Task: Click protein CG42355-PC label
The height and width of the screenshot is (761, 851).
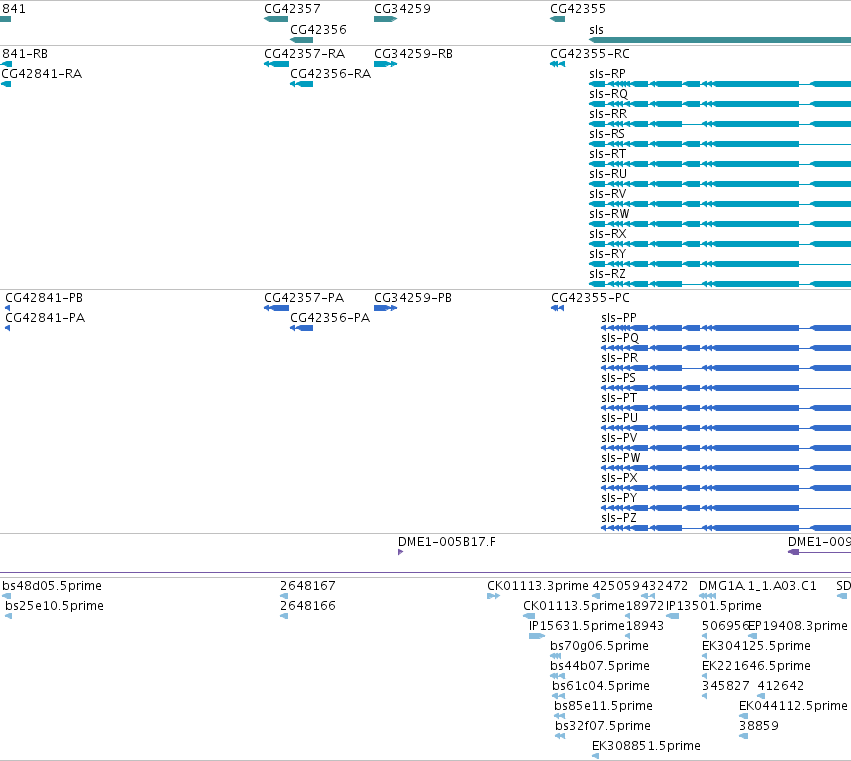Action: click(x=590, y=298)
